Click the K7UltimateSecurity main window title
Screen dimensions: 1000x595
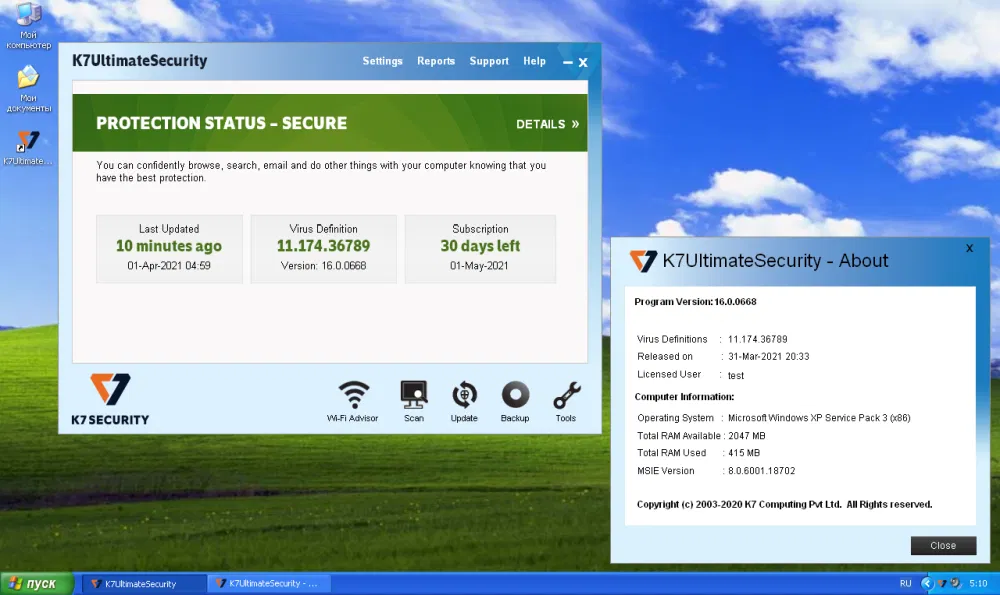point(140,61)
